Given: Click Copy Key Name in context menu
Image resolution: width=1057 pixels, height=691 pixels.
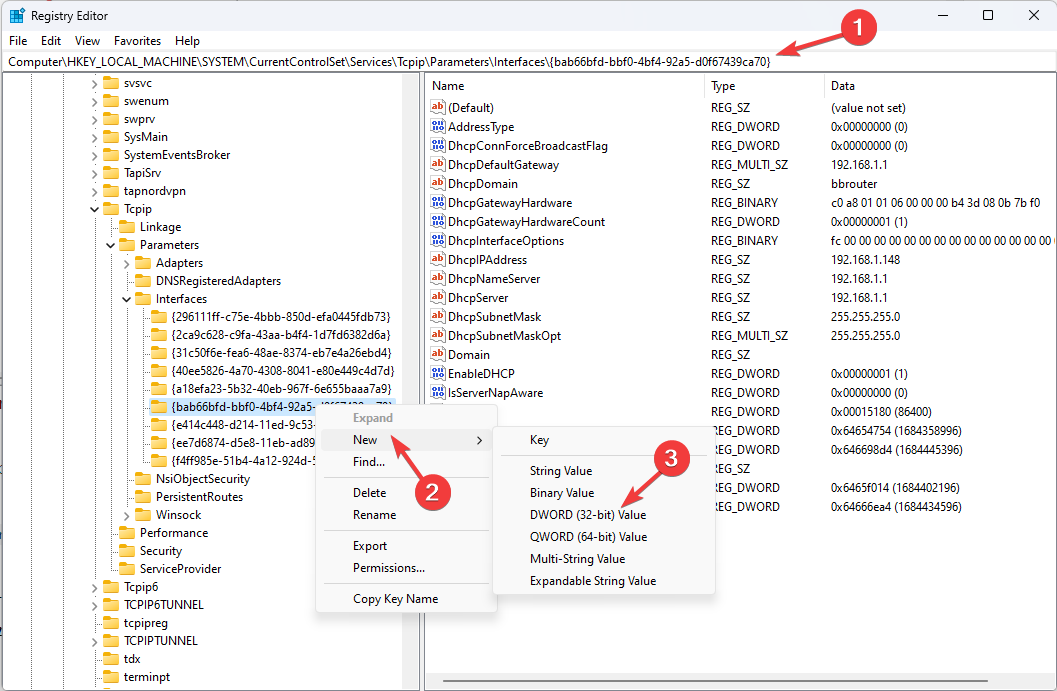Looking at the screenshot, I should click(x=406, y=599).
